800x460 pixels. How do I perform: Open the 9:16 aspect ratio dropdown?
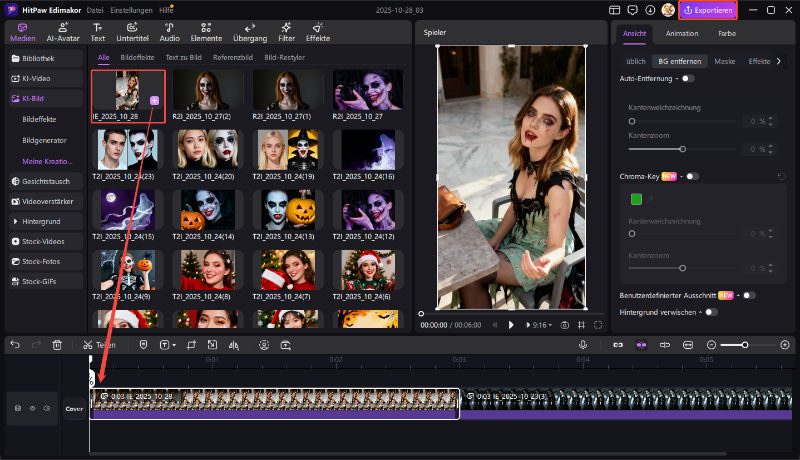coord(541,325)
